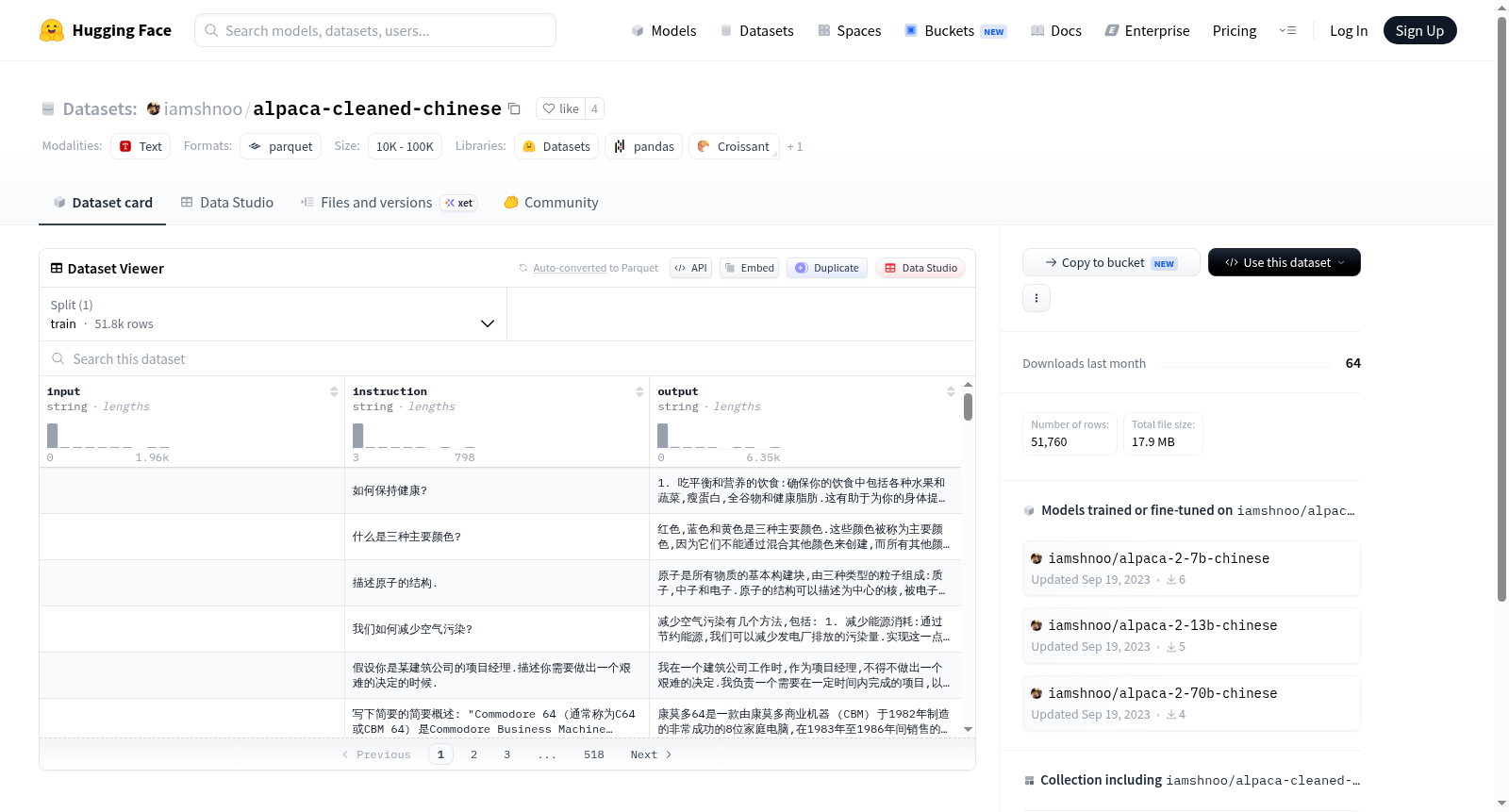The width and height of the screenshot is (1509, 812).
Task: Switch to the Data Studio tab
Action: click(227, 202)
